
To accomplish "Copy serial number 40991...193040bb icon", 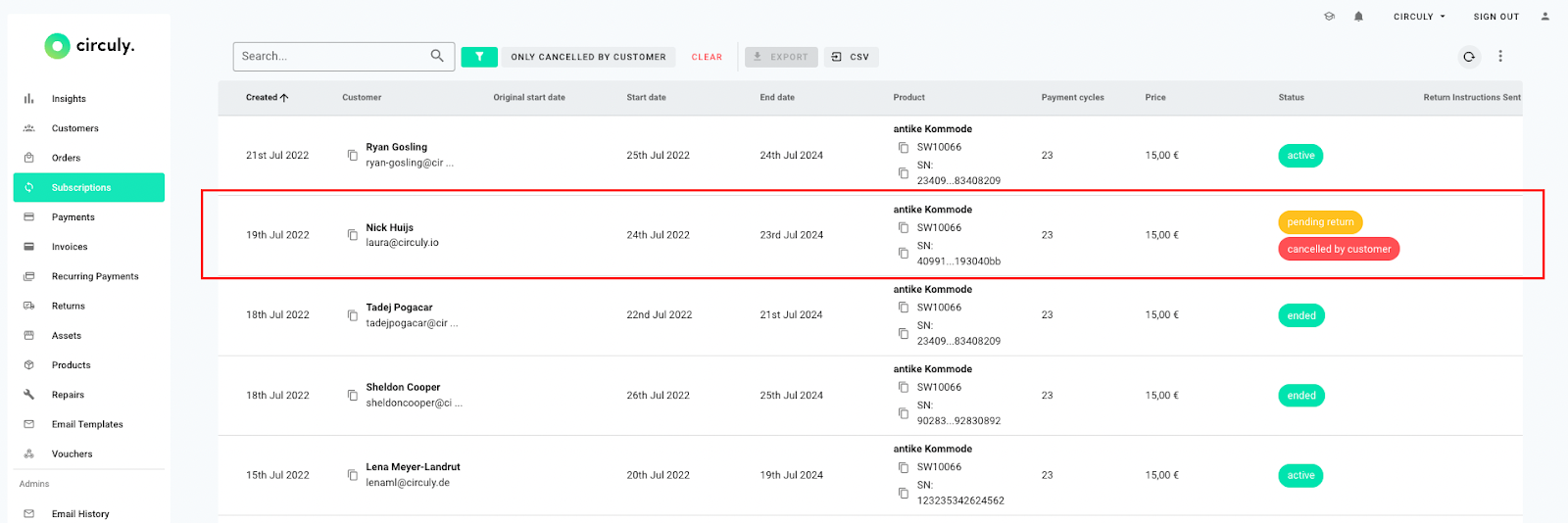I will [x=904, y=254].
